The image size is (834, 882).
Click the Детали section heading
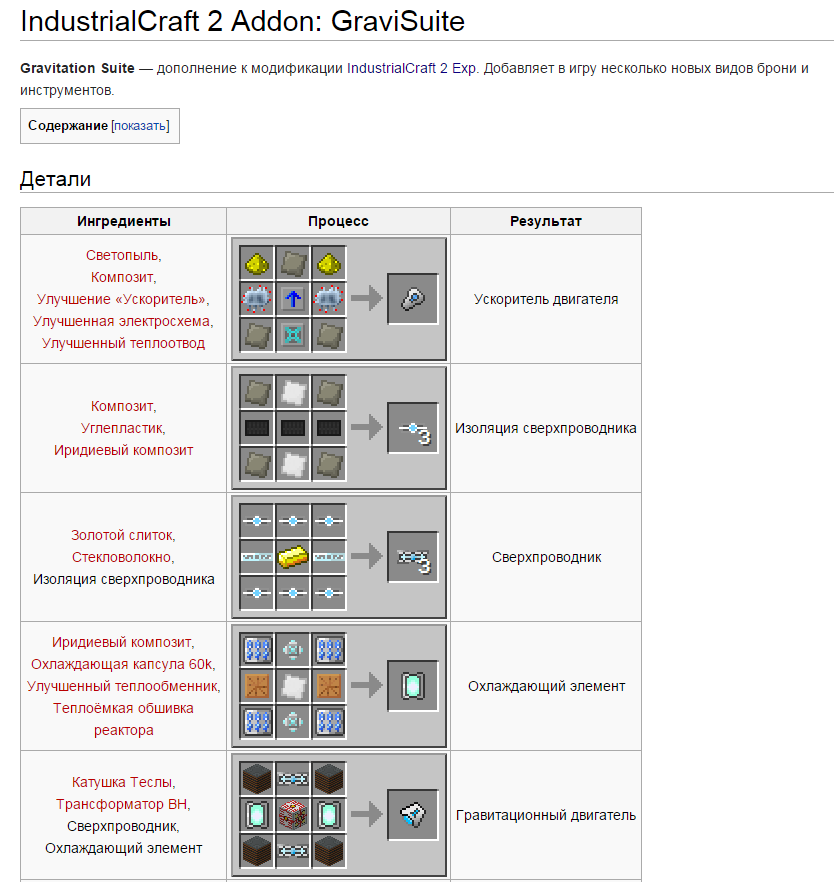tap(55, 179)
